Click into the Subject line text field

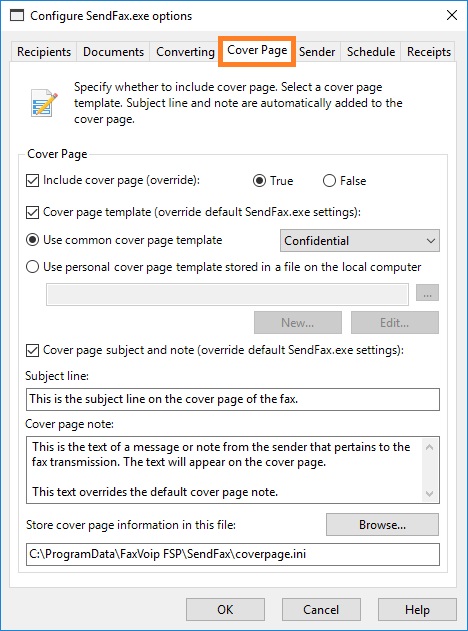point(233,399)
